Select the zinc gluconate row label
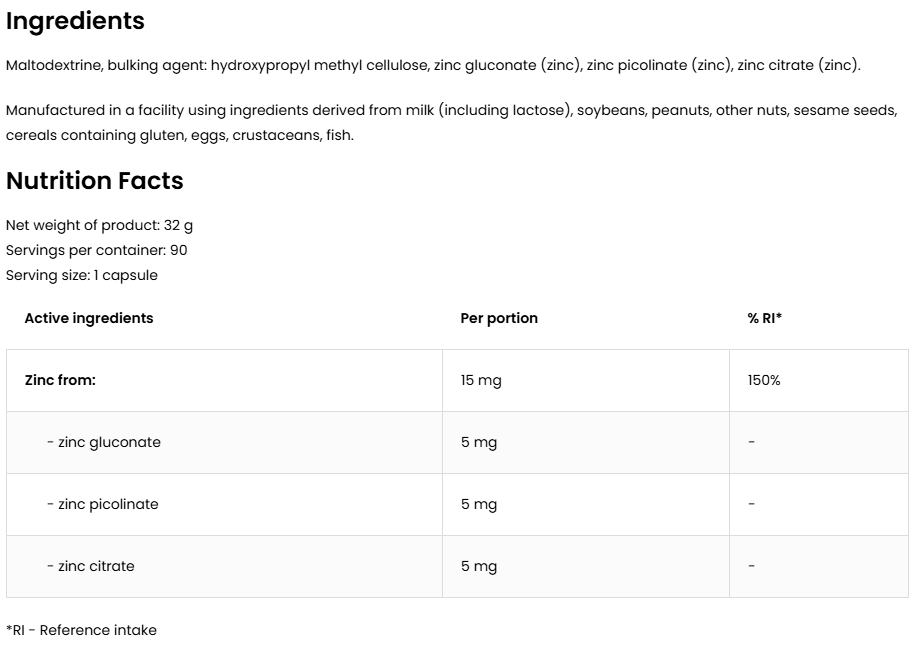 pos(104,442)
